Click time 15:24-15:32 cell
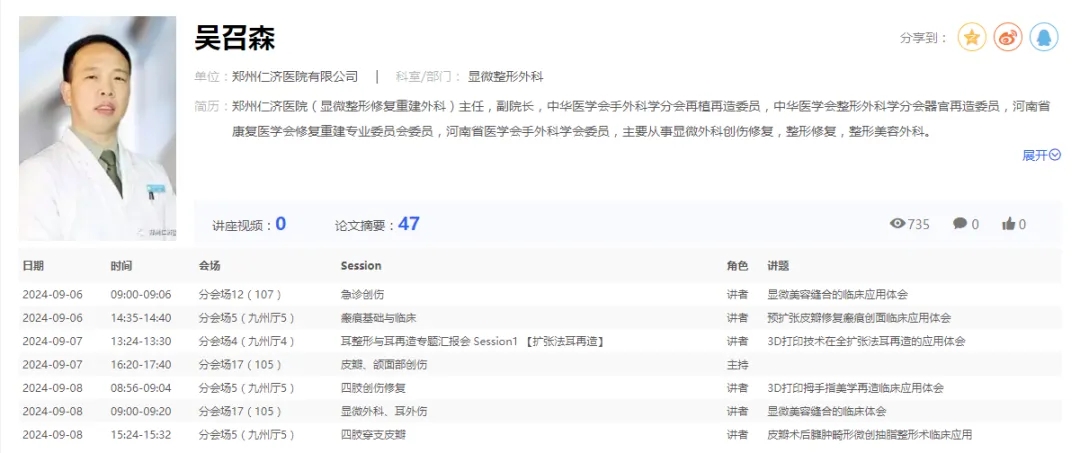The image size is (1080, 453). [141, 435]
